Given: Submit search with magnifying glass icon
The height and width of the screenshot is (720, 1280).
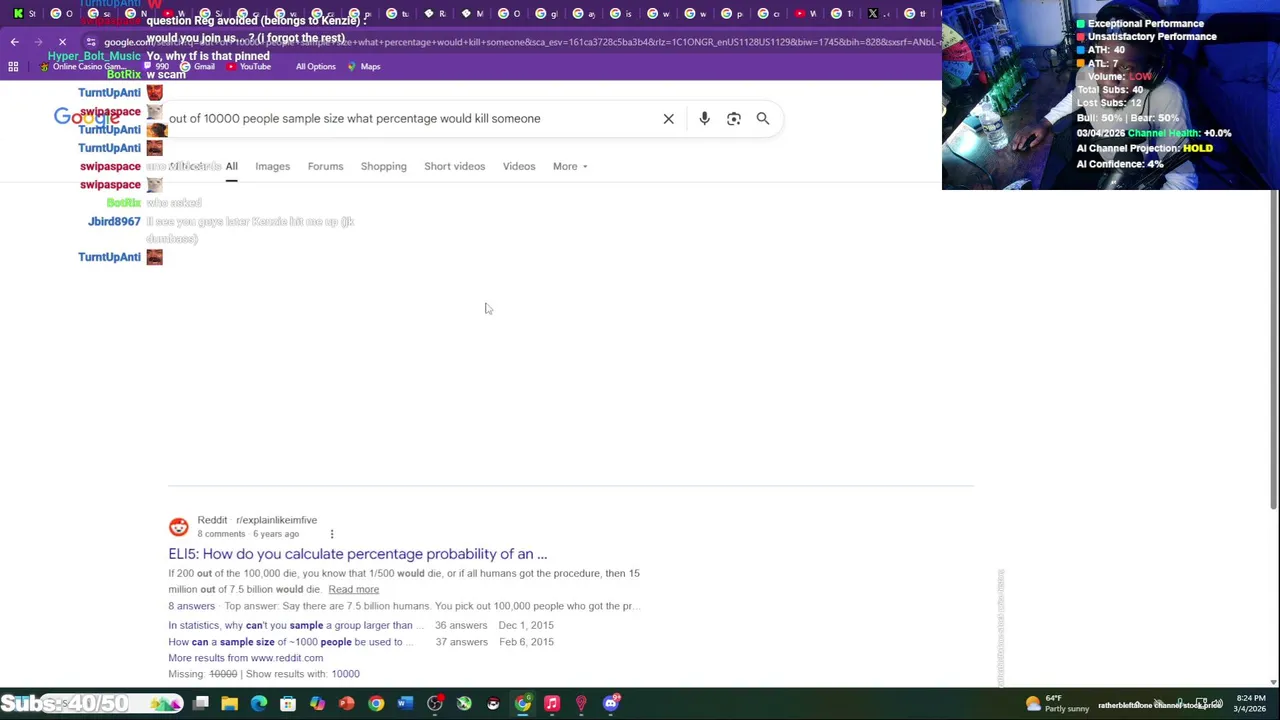Looking at the screenshot, I should 763,119.
